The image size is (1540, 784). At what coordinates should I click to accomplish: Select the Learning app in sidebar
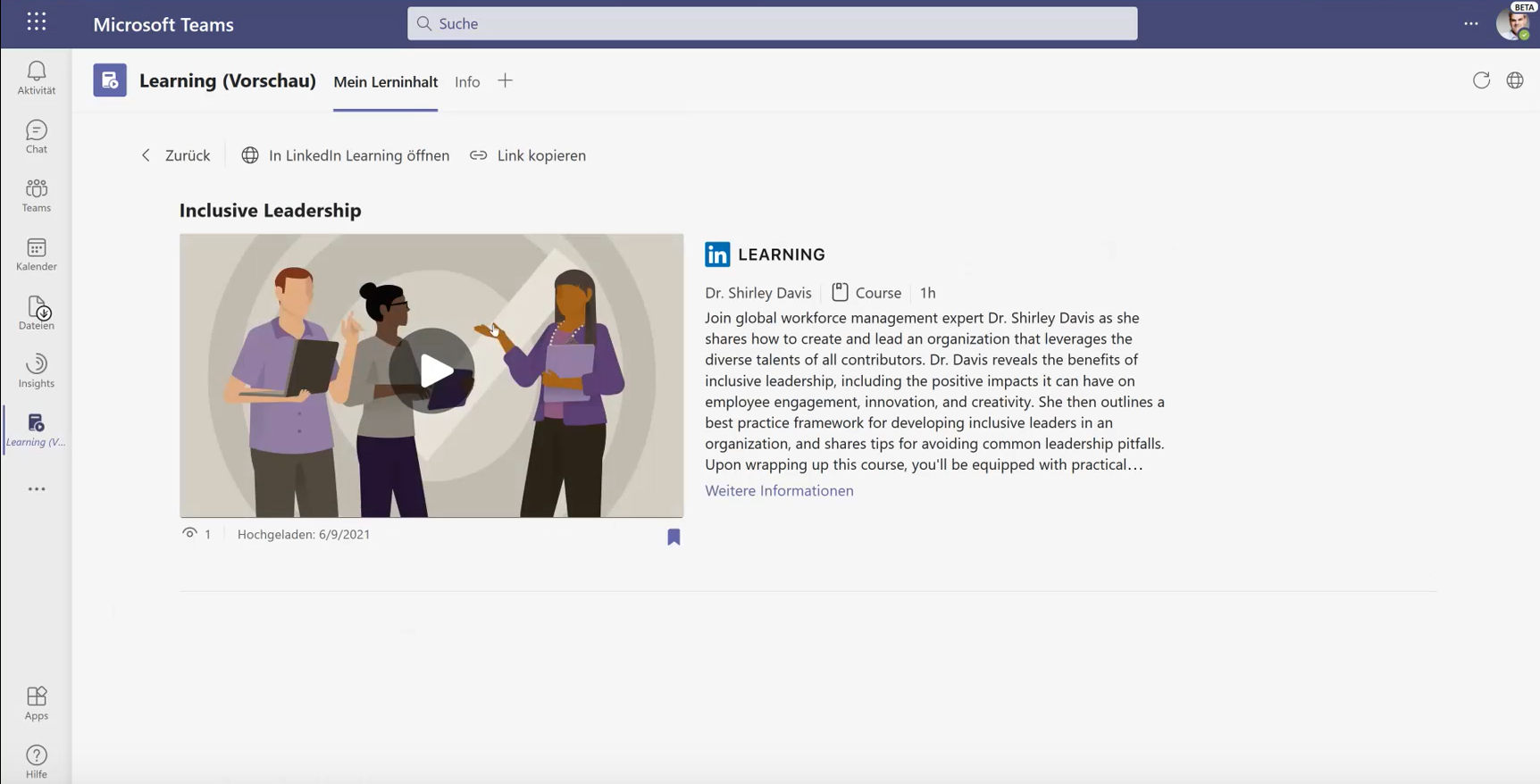[37, 430]
